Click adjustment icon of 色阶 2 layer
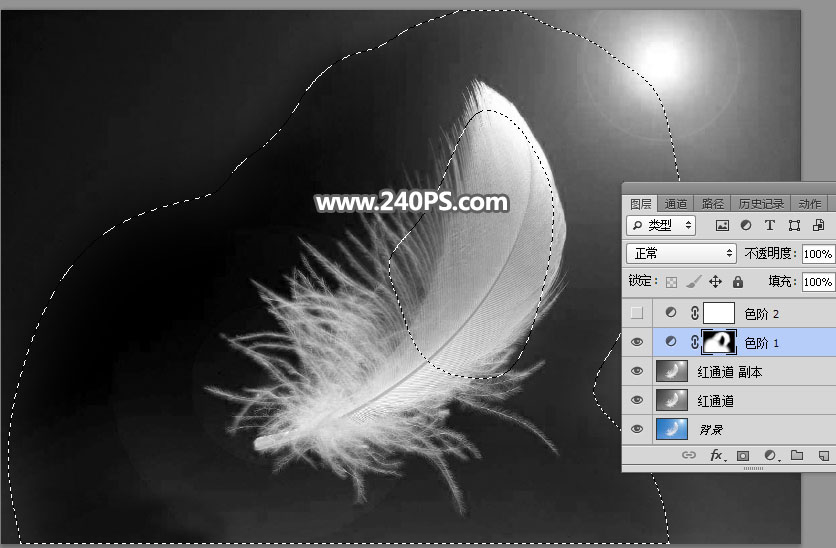Viewport: 836px width, 548px height. [x=671, y=313]
